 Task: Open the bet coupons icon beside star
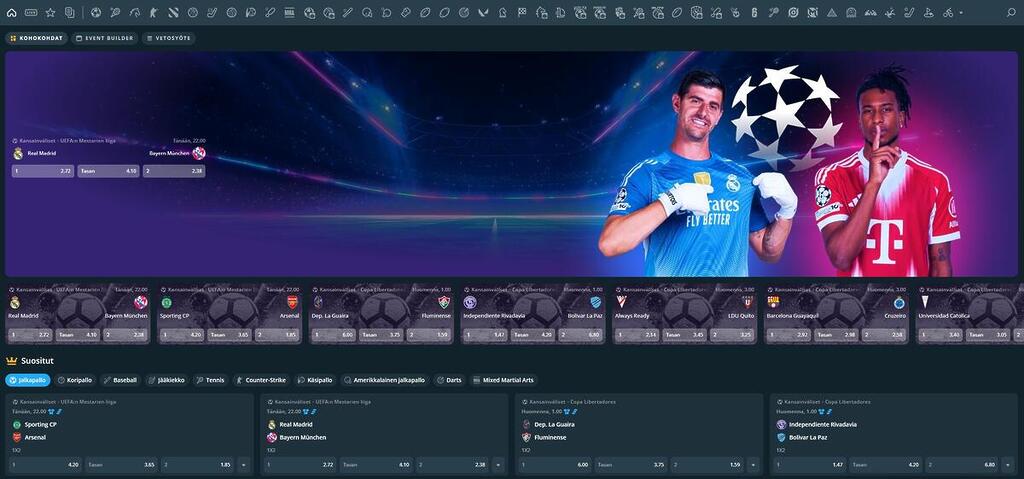(69, 12)
